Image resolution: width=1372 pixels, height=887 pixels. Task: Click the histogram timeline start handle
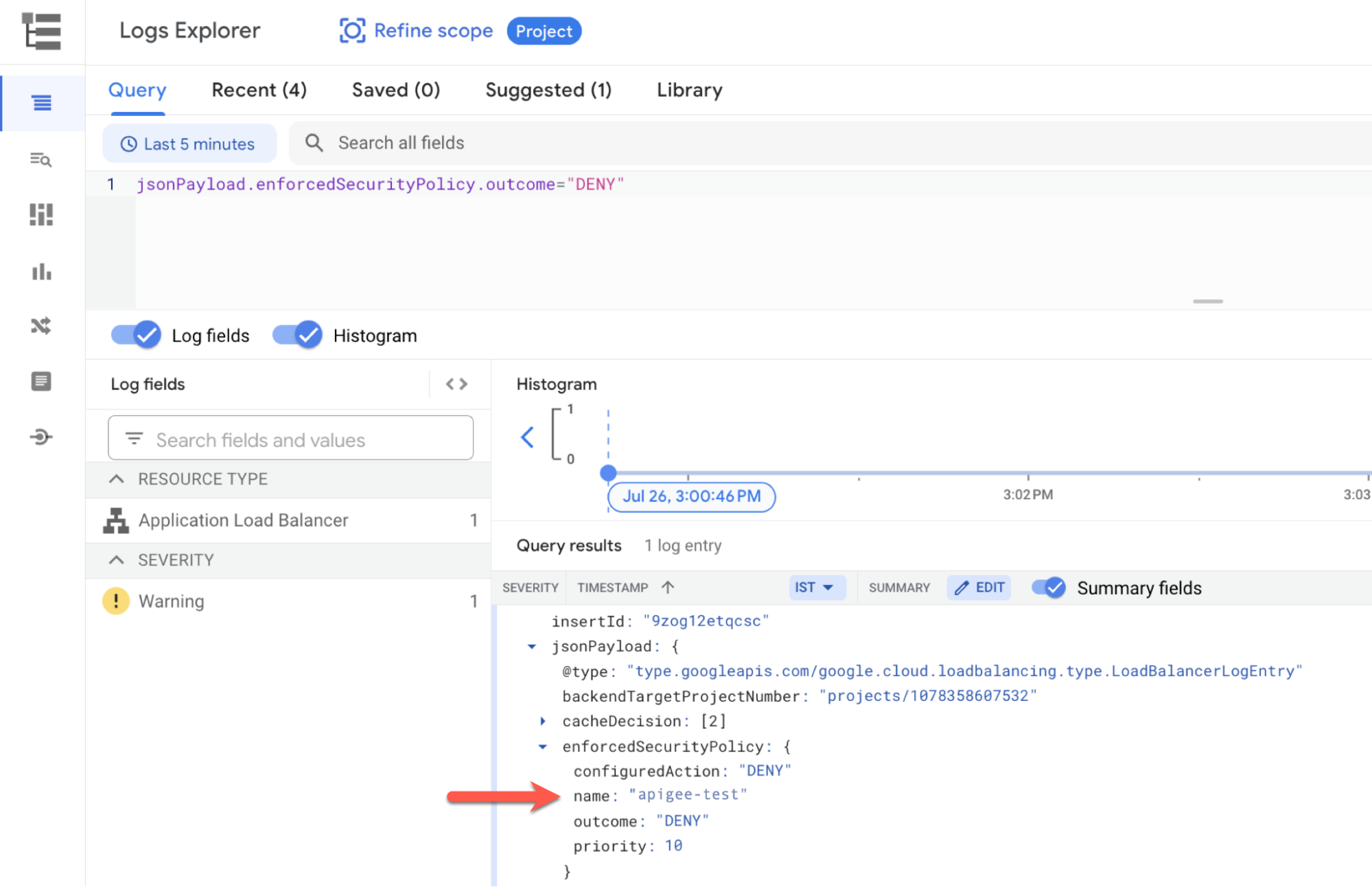[608, 473]
